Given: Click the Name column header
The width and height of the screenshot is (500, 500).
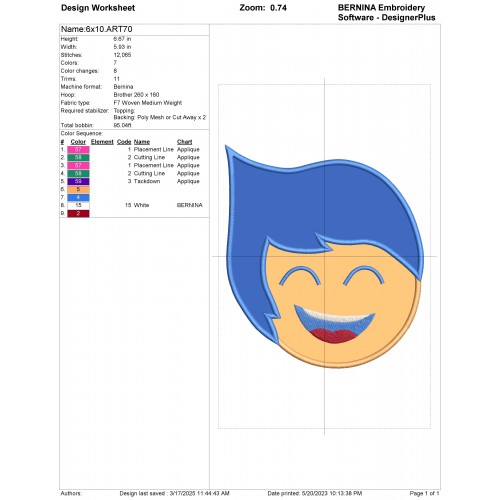Looking at the screenshot, I should pyautogui.click(x=142, y=142).
